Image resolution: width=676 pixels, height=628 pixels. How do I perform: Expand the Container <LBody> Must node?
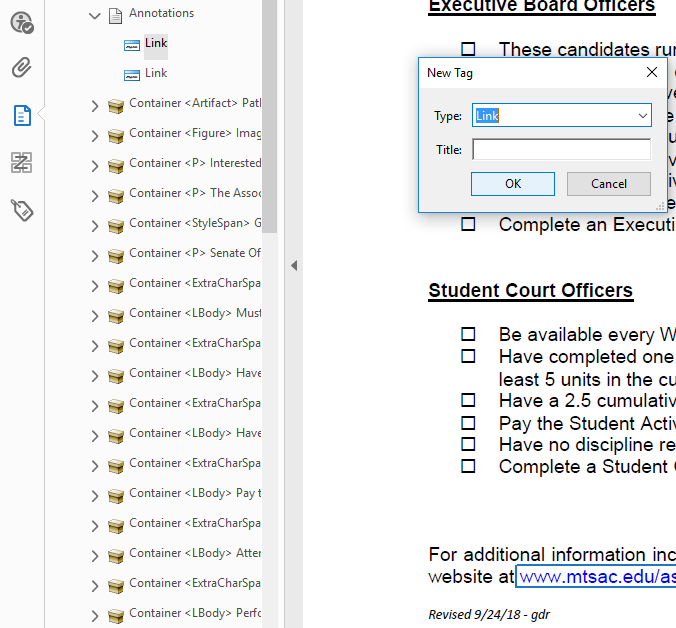point(95,316)
